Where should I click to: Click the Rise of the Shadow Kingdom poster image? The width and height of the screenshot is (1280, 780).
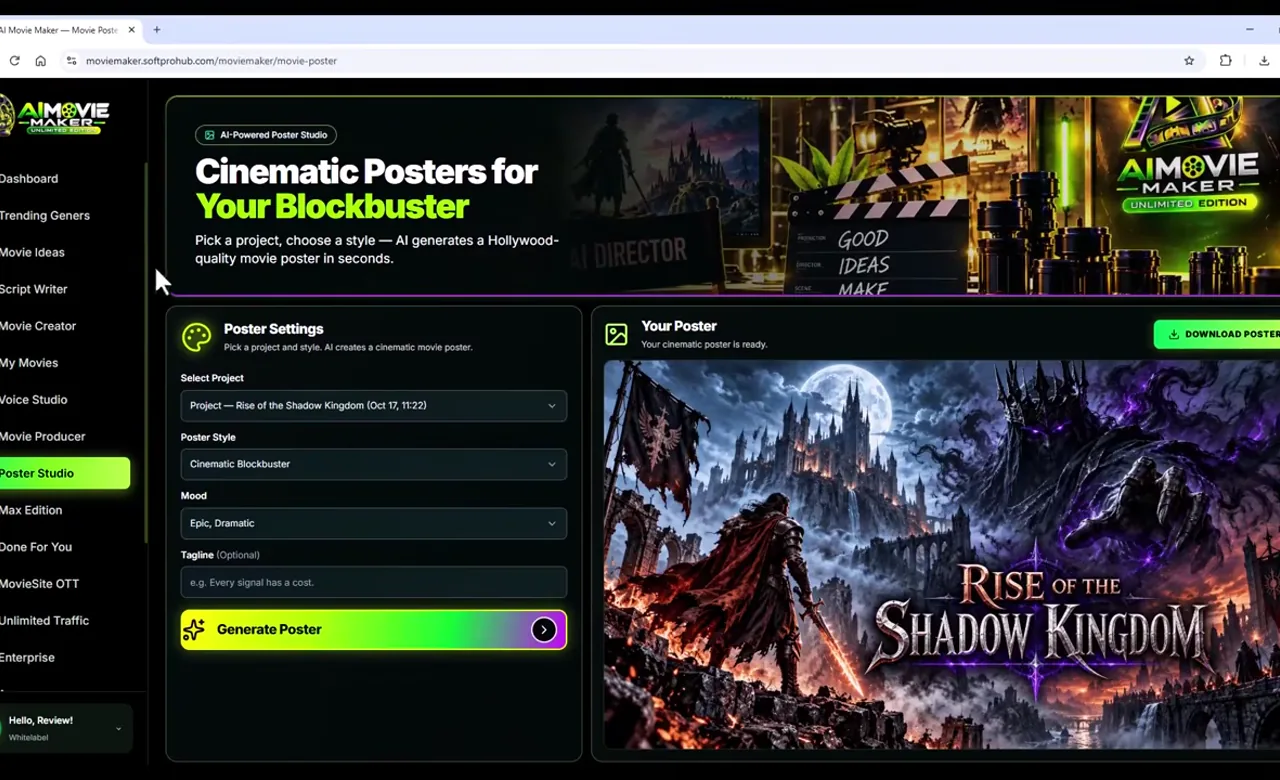pos(942,554)
